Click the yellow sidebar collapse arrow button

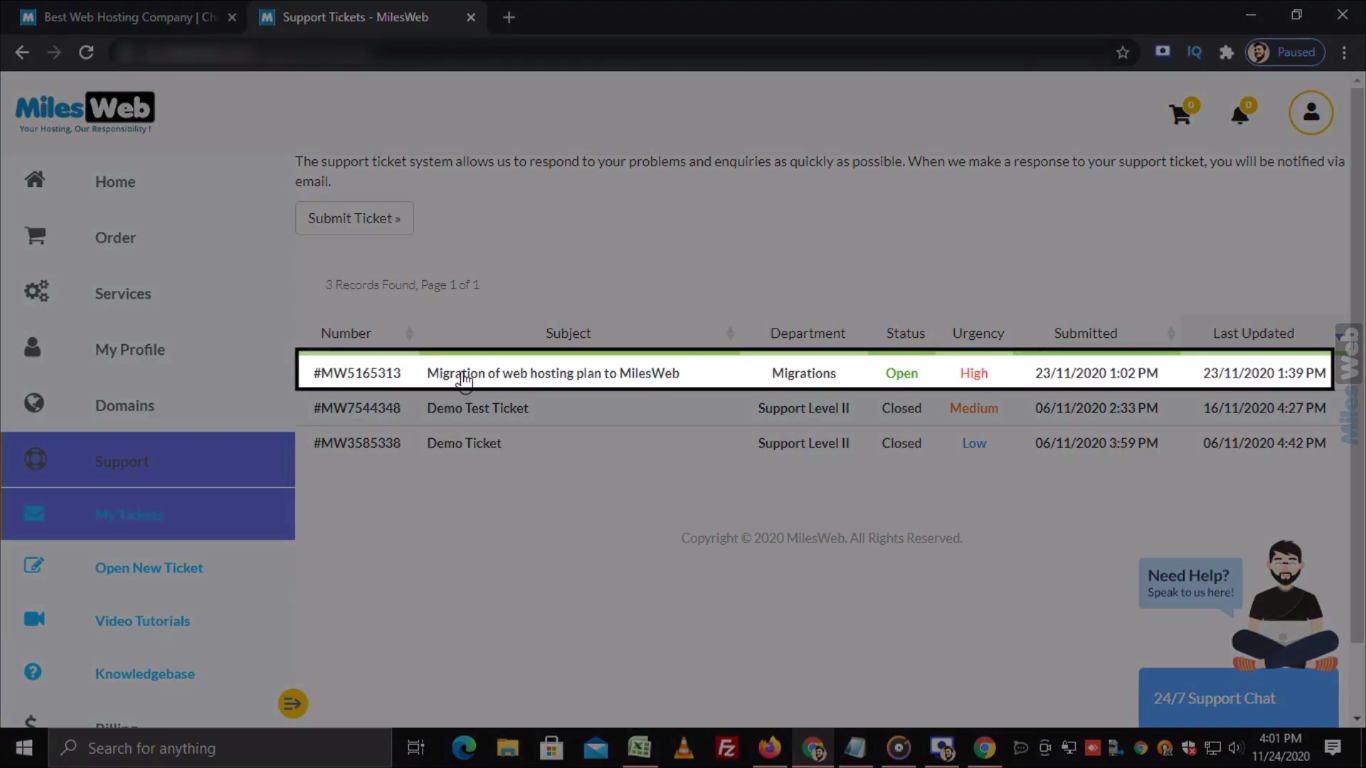pyautogui.click(x=293, y=704)
